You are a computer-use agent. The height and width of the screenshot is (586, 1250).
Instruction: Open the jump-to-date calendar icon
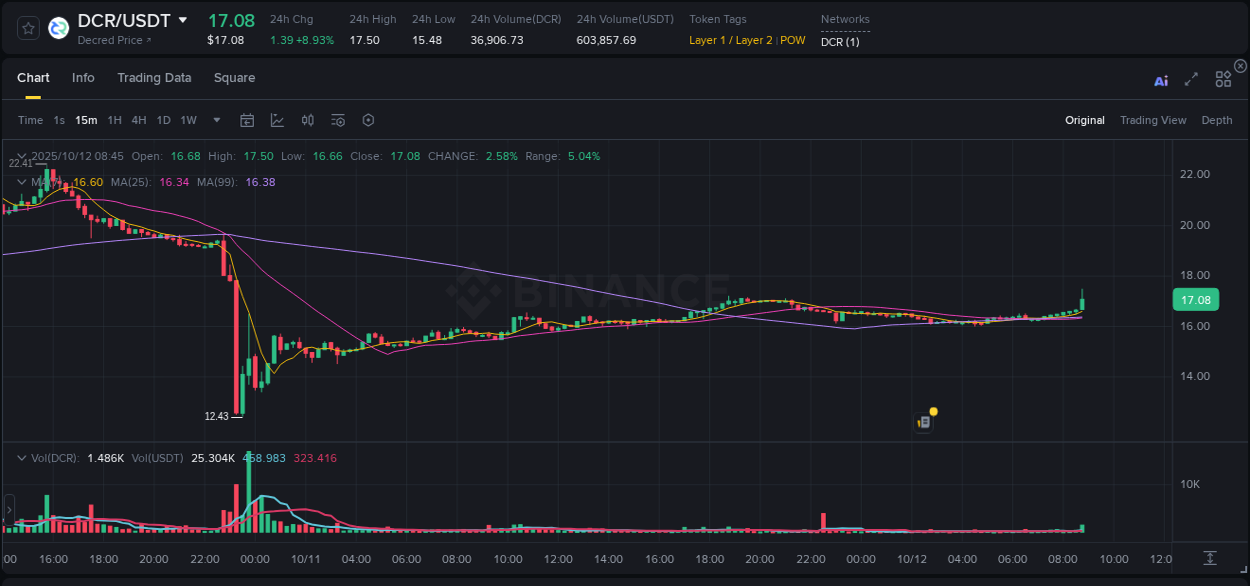click(247, 120)
